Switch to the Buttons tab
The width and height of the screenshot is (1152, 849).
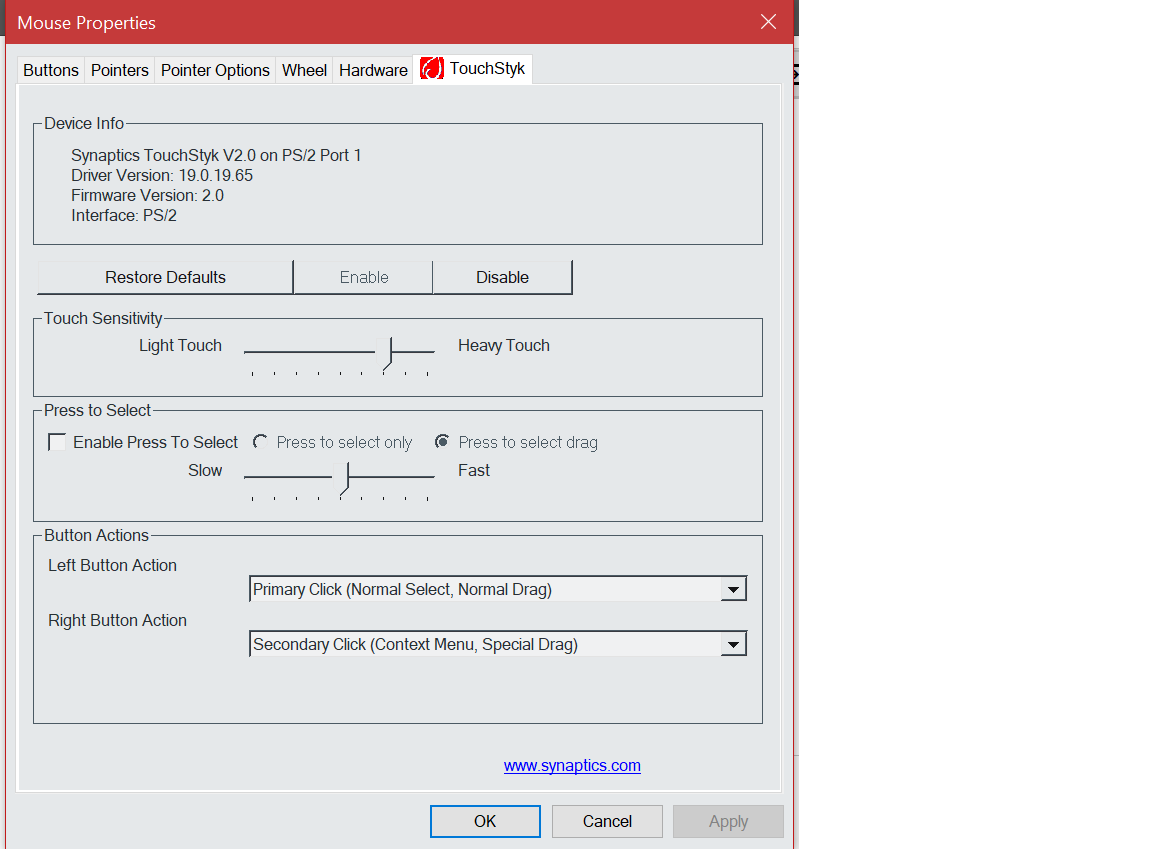point(51,71)
